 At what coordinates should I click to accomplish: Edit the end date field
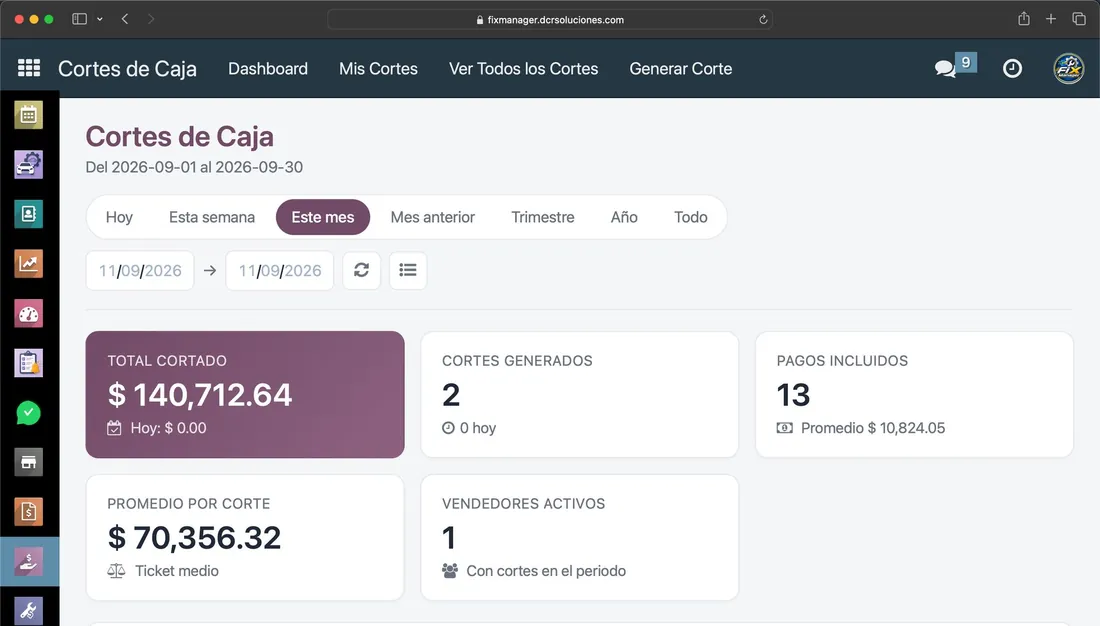click(279, 270)
